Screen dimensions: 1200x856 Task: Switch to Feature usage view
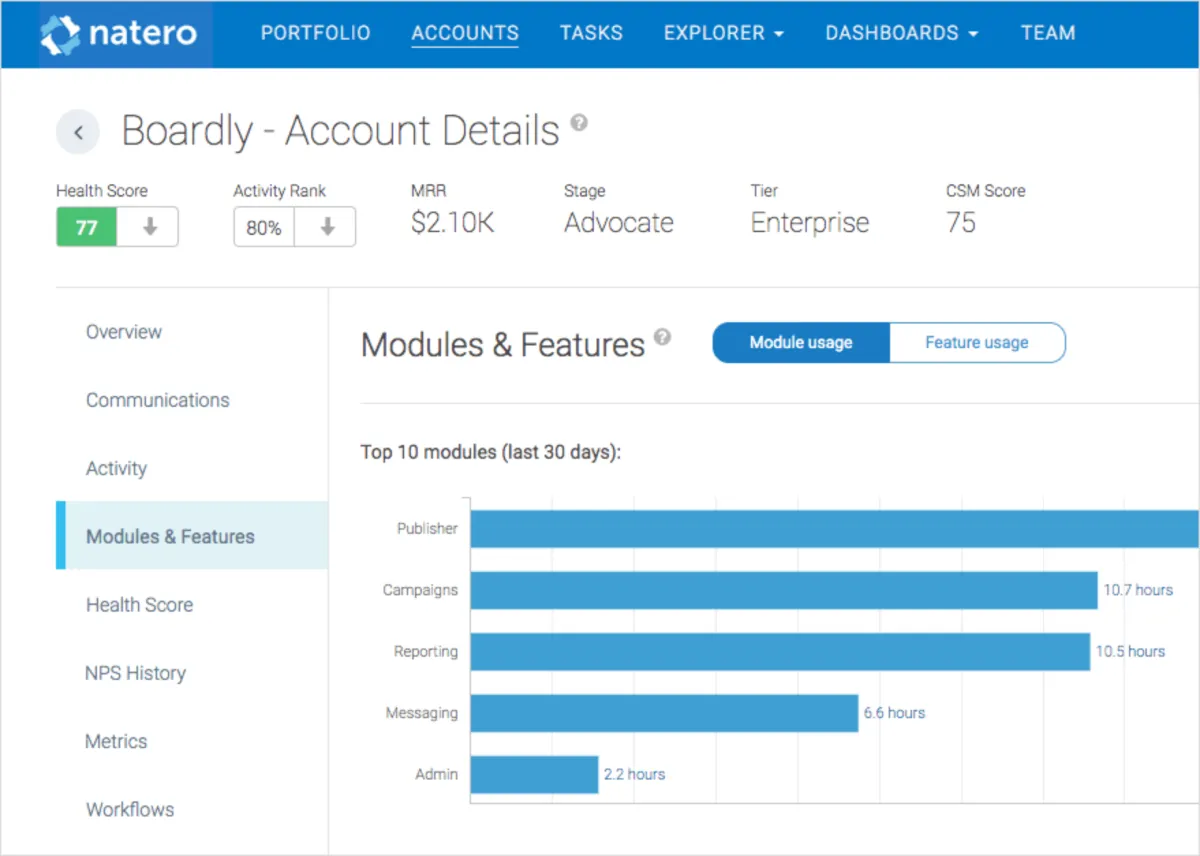pos(976,342)
